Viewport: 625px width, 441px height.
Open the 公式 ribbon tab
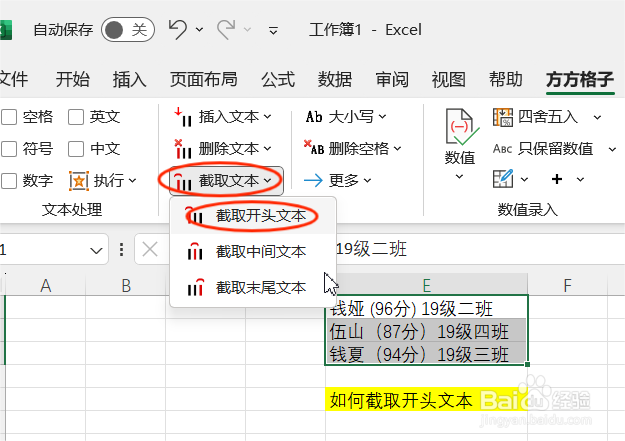pyautogui.click(x=278, y=79)
